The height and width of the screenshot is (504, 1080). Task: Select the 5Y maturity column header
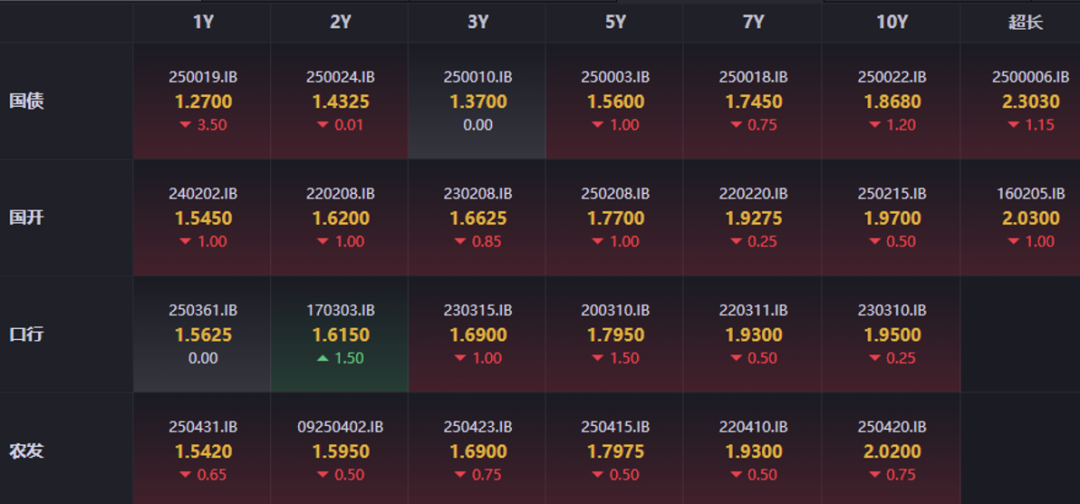pyautogui.click(x=615, y=22)
